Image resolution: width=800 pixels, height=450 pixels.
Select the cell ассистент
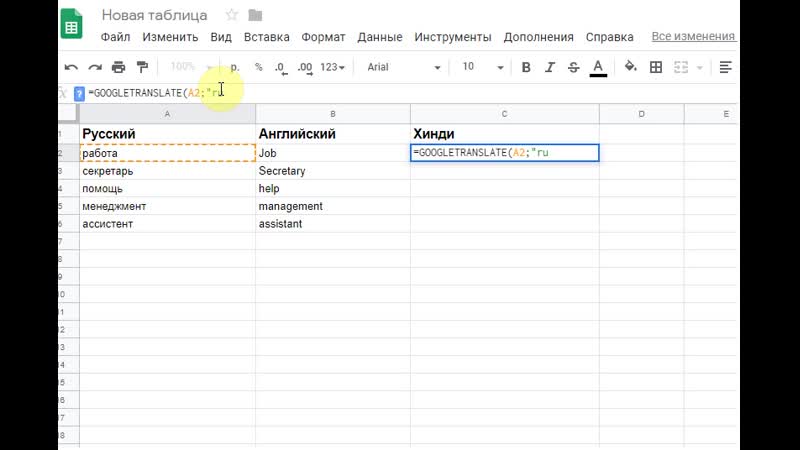(167, 224)
